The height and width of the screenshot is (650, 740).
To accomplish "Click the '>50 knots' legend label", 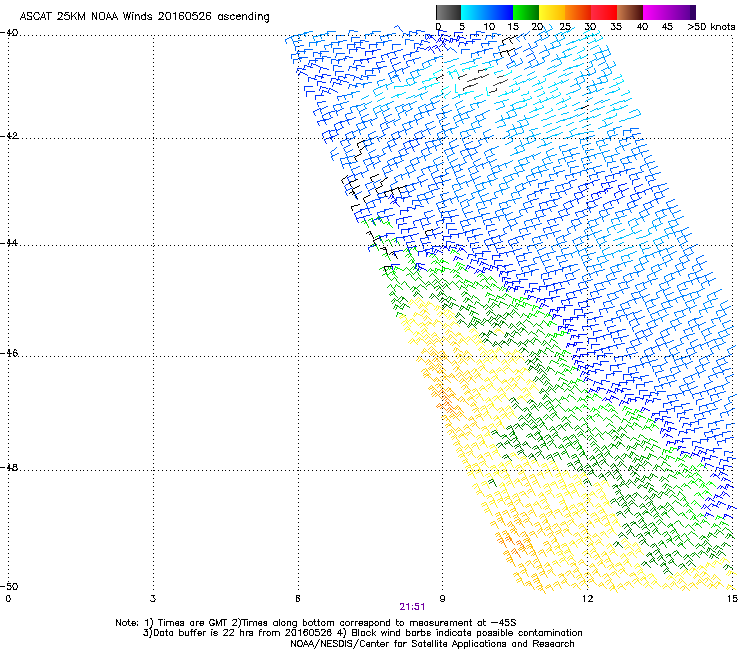I will coord(711,27).
